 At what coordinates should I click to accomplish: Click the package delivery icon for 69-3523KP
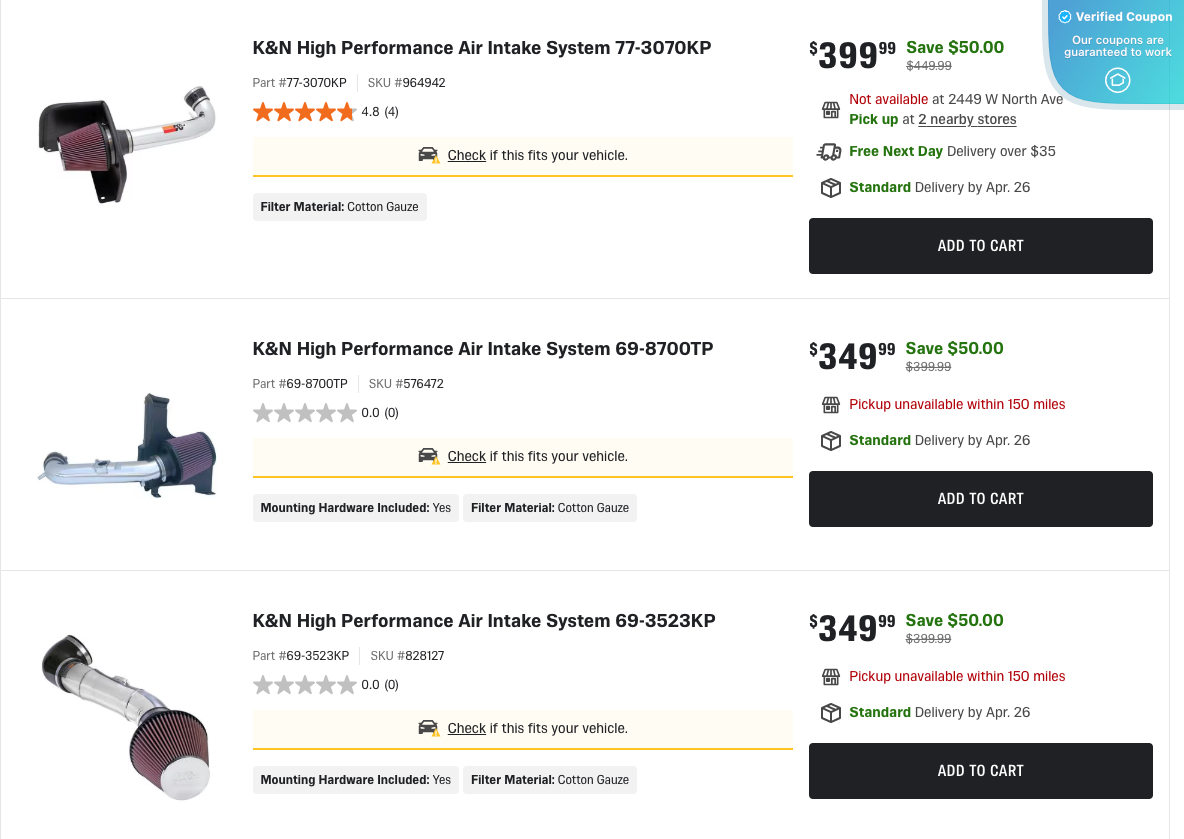click(830, 712)
